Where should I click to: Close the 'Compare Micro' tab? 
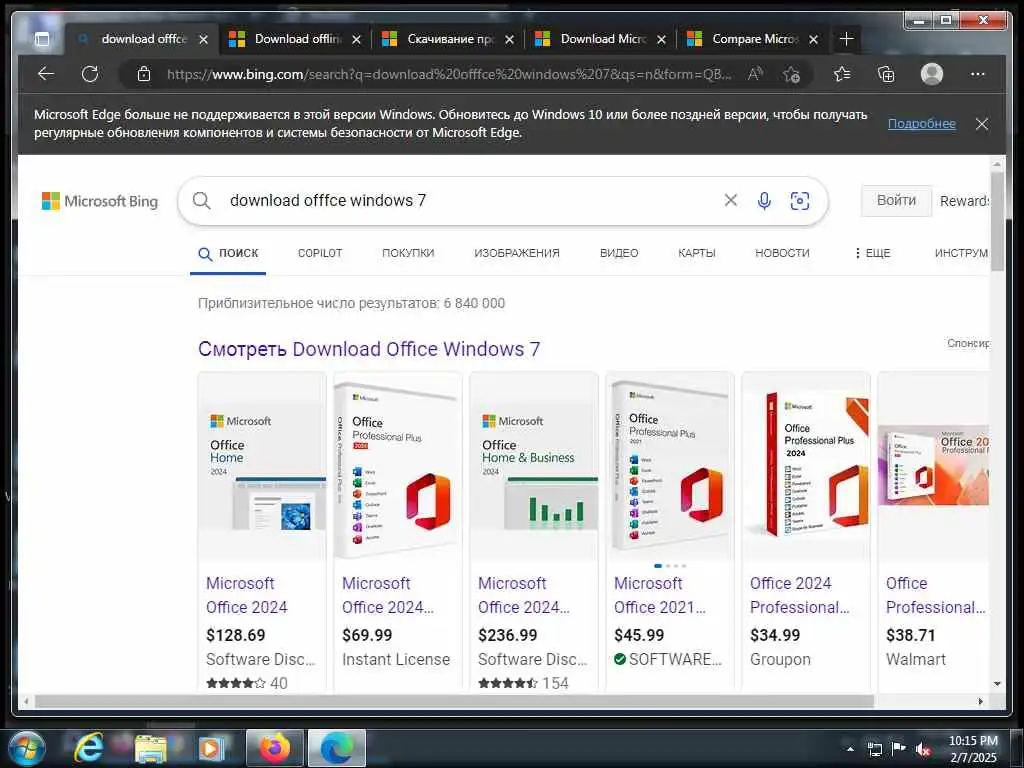coord(814,40)
